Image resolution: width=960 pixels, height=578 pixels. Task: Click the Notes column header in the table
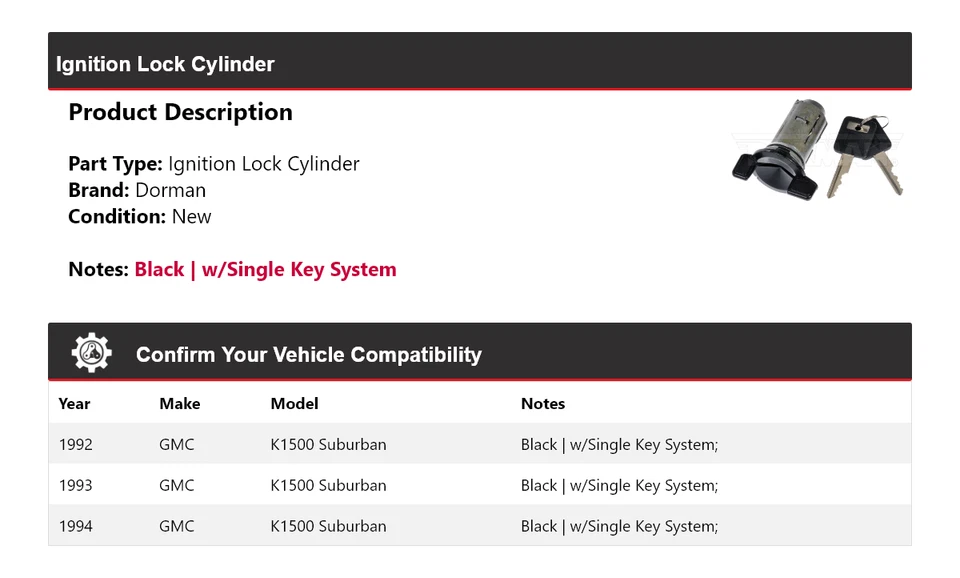543,404
